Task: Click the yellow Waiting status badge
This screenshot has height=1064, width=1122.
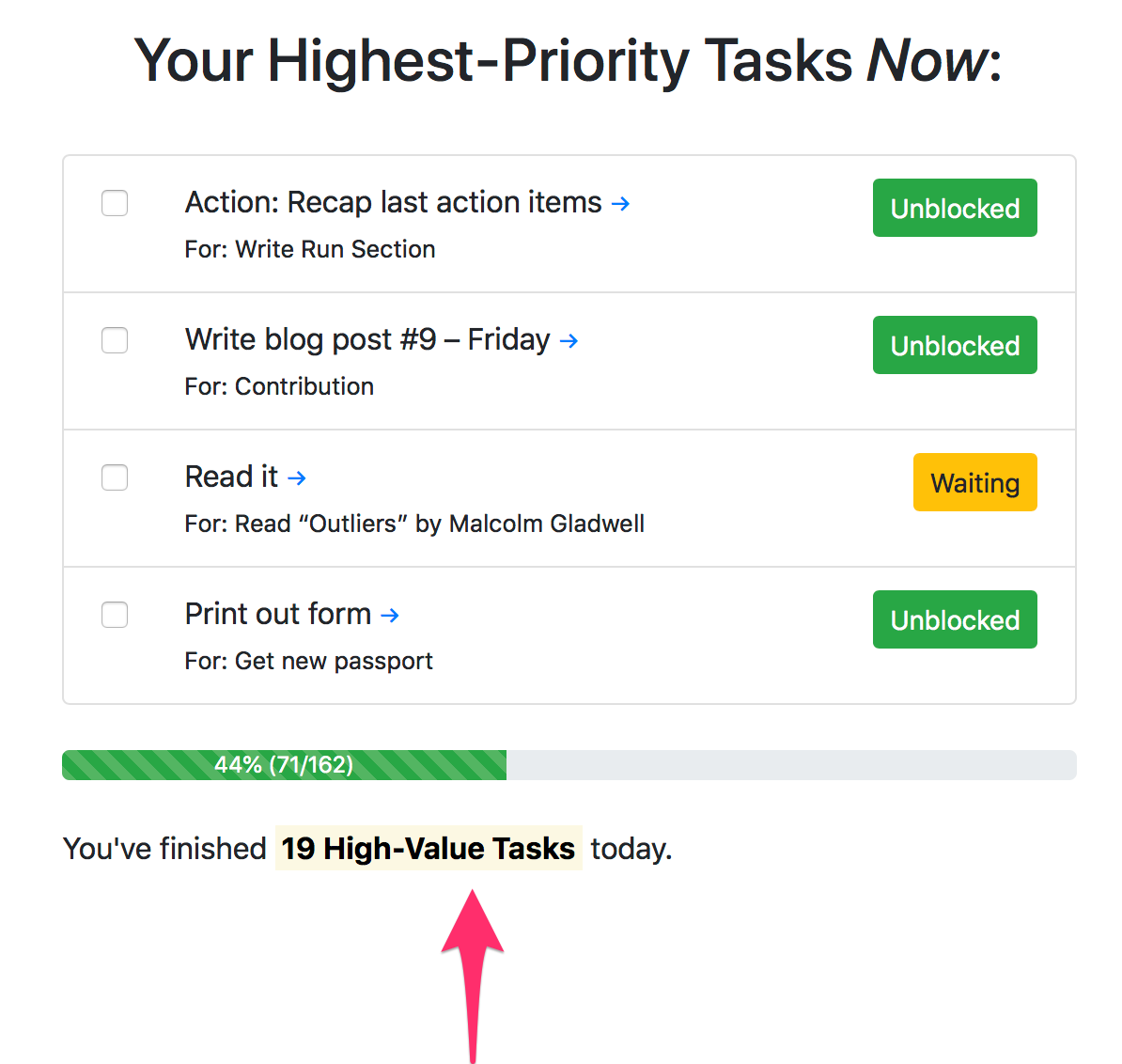Action: [974, 483]
